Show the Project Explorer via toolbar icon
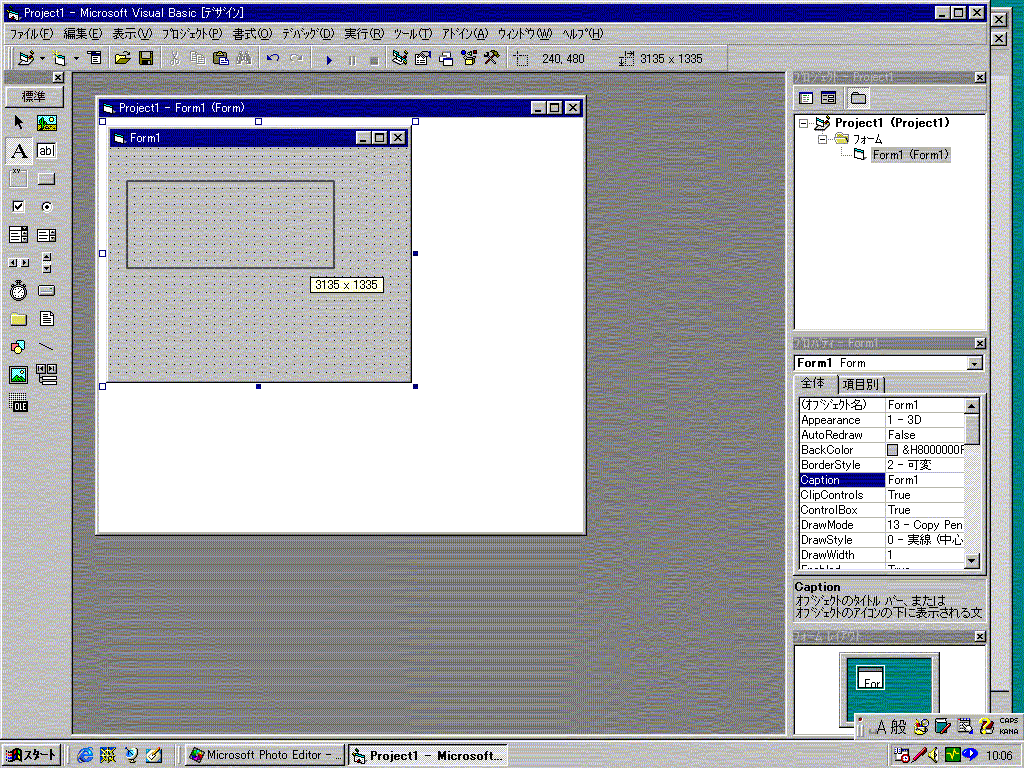 click(400, 59)
